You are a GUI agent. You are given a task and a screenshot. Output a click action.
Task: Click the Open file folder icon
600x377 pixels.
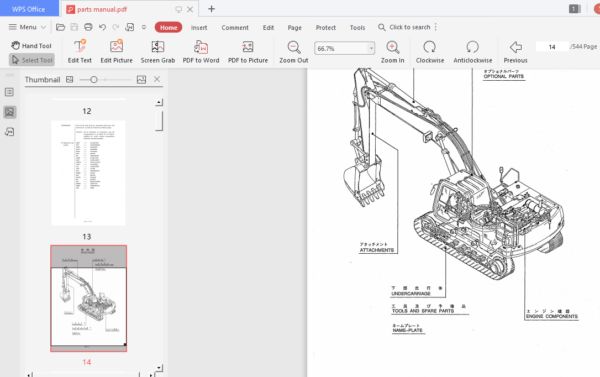click(60, 27)
